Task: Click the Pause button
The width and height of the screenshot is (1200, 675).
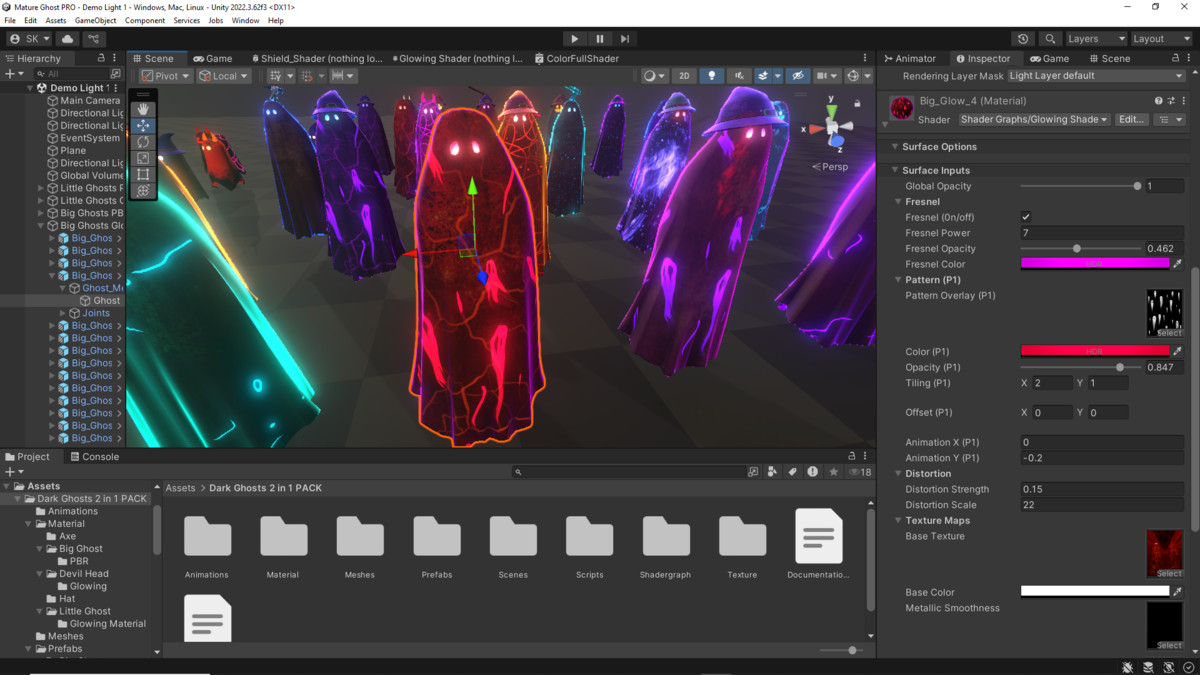Action: point(599,39)
